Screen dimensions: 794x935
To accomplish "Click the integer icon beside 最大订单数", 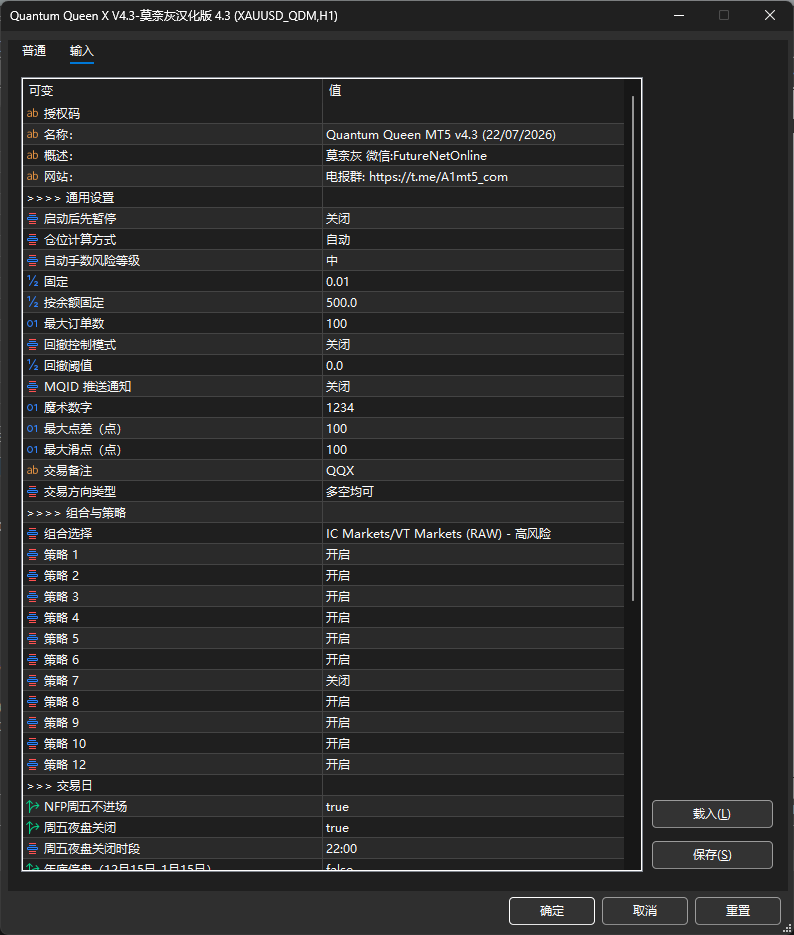I will pyautogui.click(x=33, y=324).
